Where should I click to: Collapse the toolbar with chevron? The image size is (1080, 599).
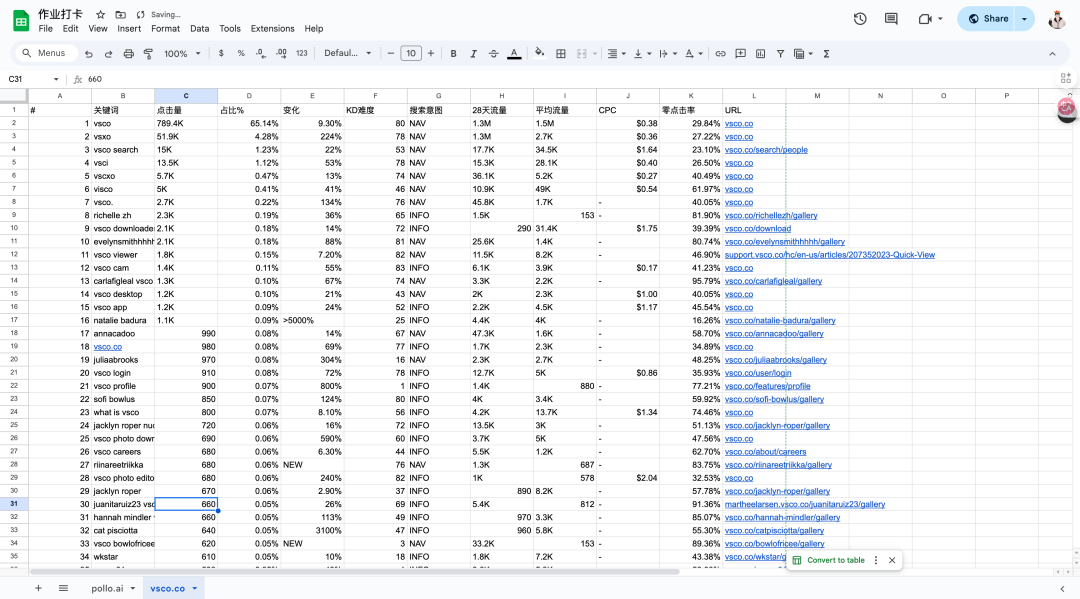(1052, 54)
